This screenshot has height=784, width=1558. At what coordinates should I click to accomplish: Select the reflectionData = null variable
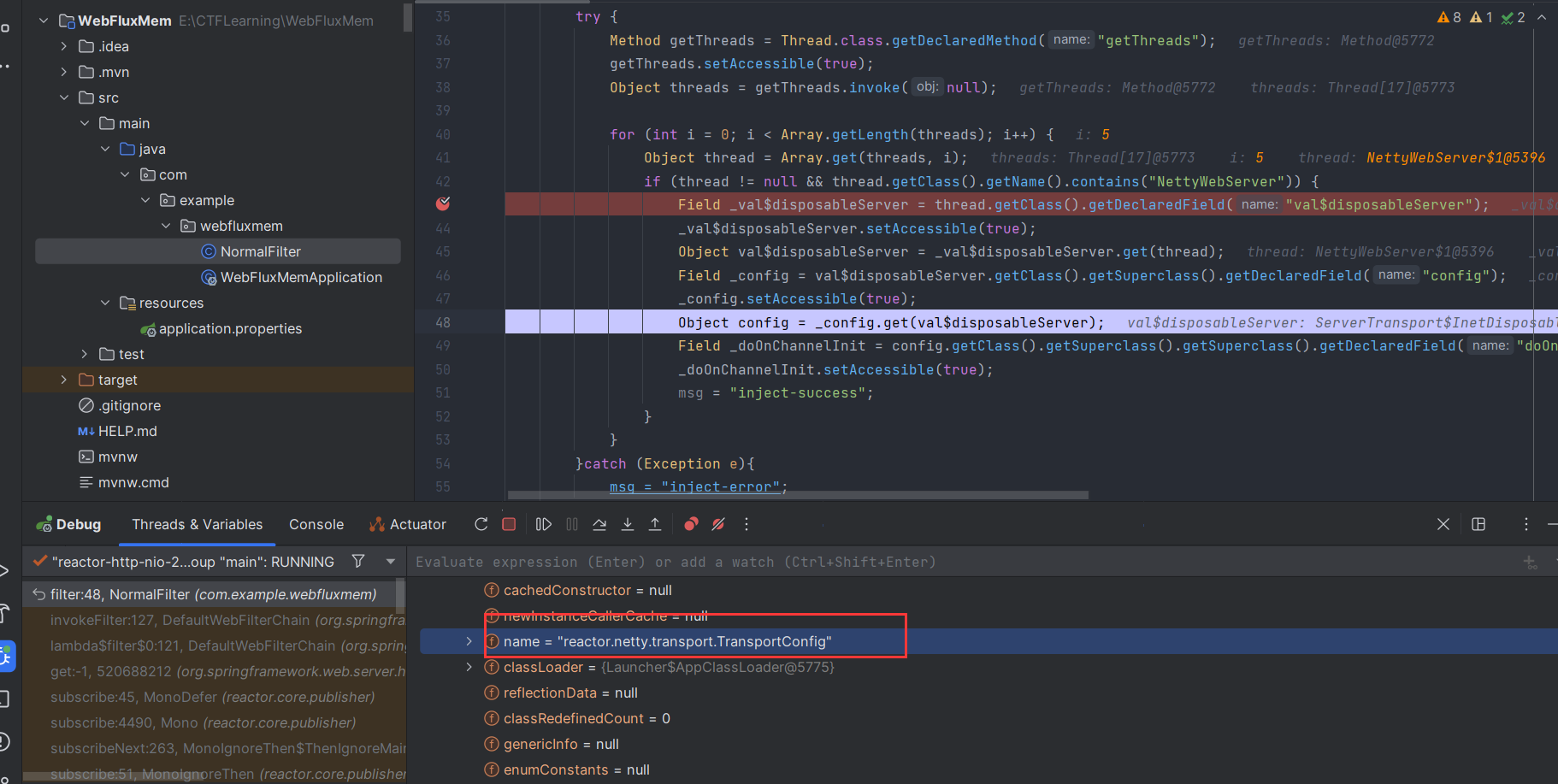click(561, 693)
